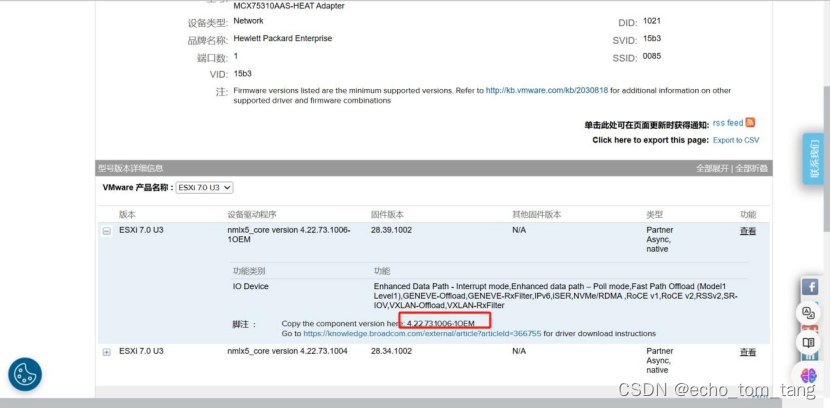Open the Facebook share icon

(x=809, y=287)
